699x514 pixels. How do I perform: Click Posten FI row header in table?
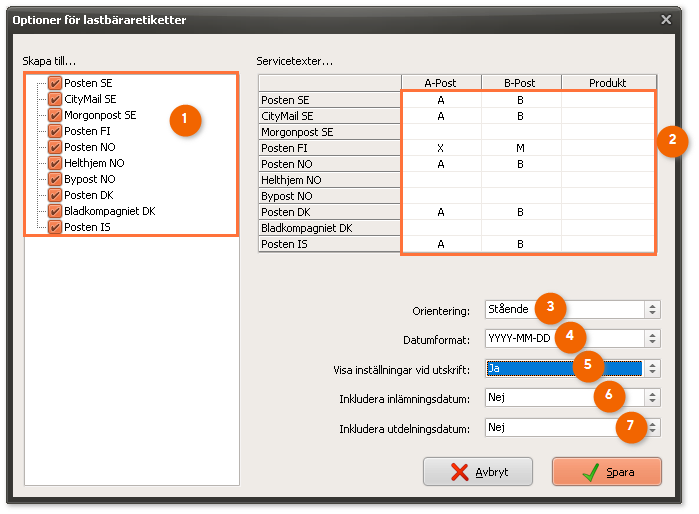(329, 148)
